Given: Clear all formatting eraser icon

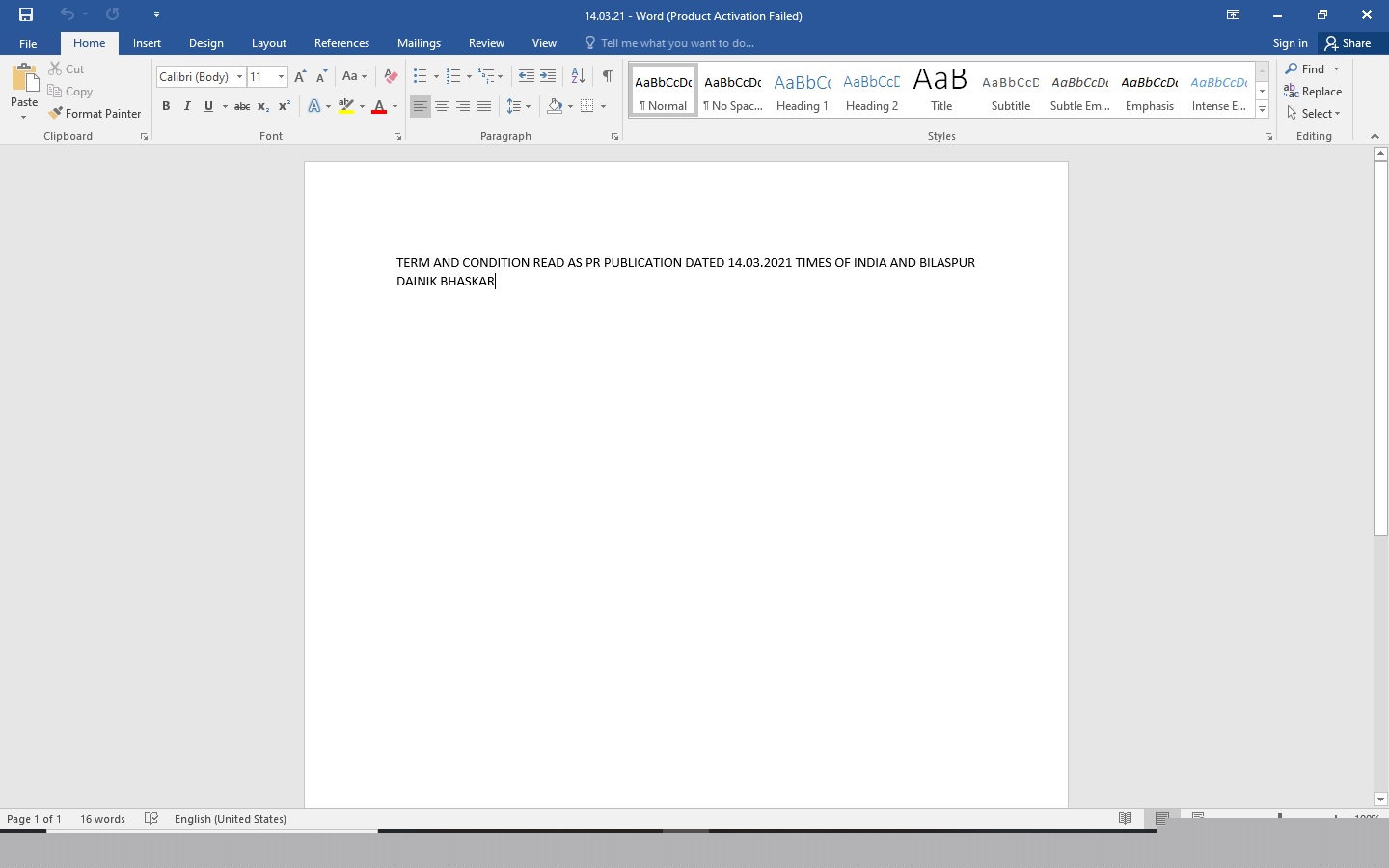Looking at the screenshot, I should 391,76.
